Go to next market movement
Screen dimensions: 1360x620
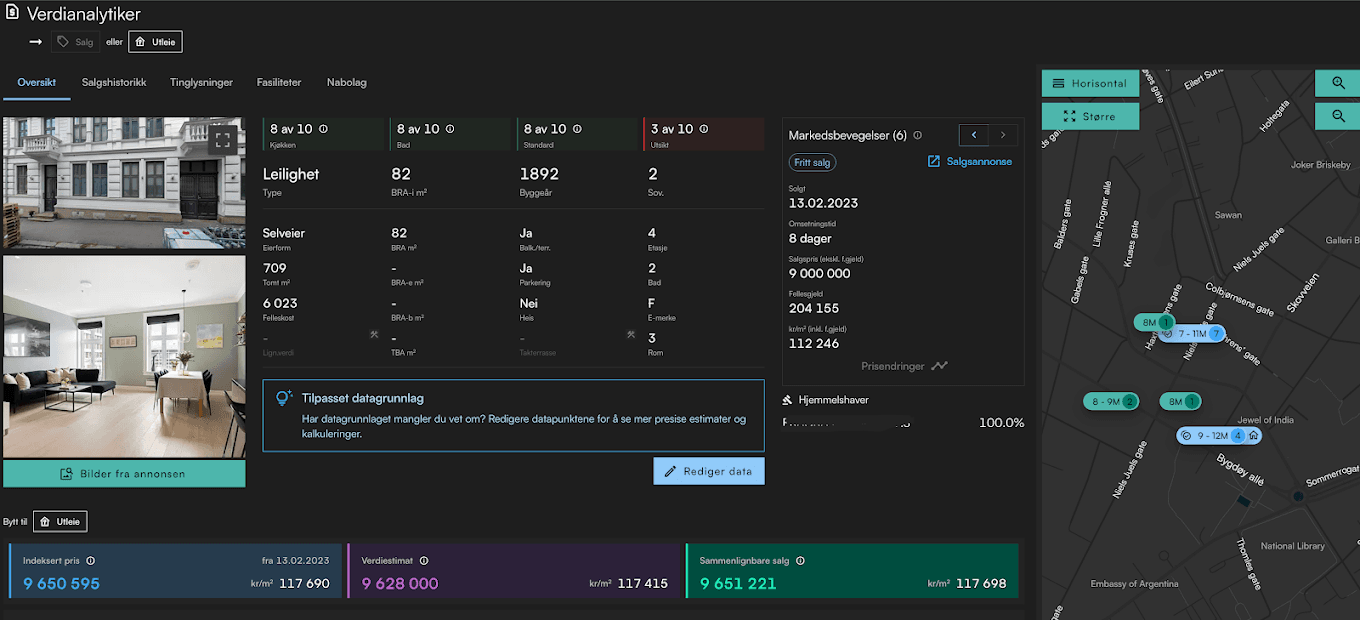pos(1003,135)
